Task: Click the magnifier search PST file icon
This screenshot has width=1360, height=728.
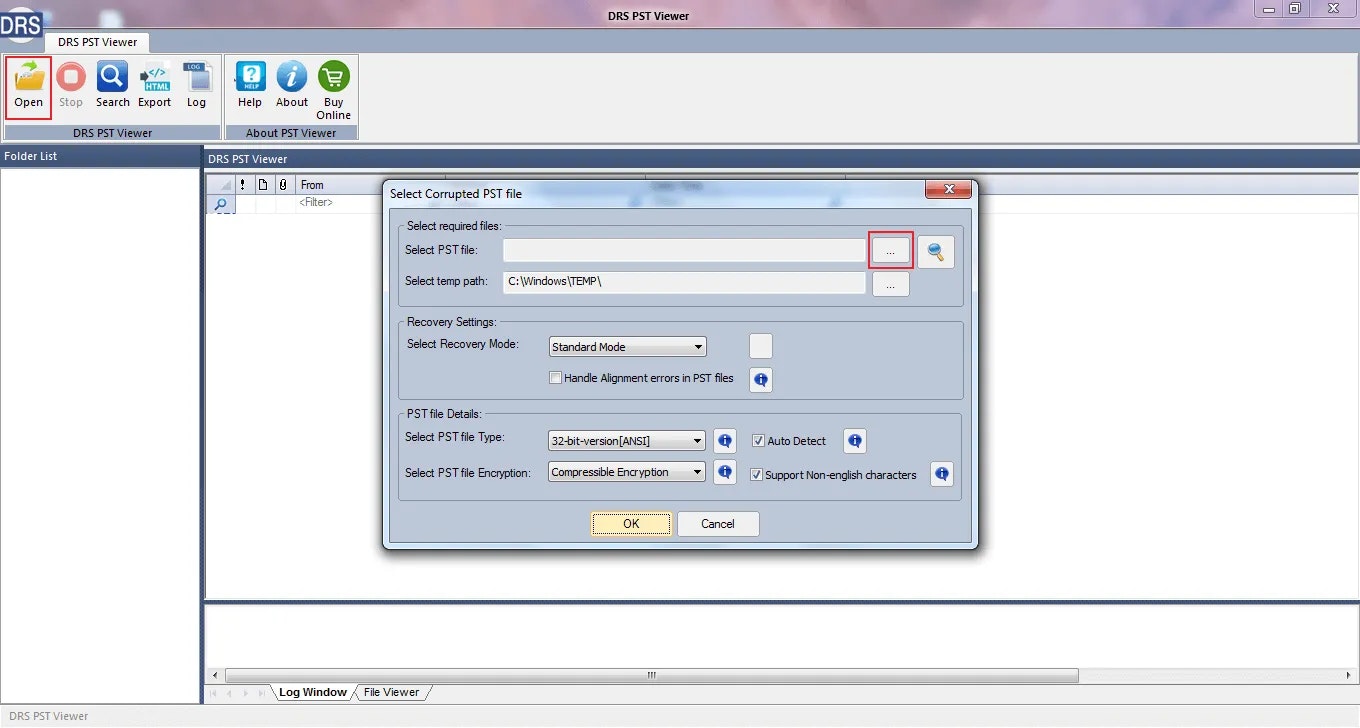Action: pos(936,252)
